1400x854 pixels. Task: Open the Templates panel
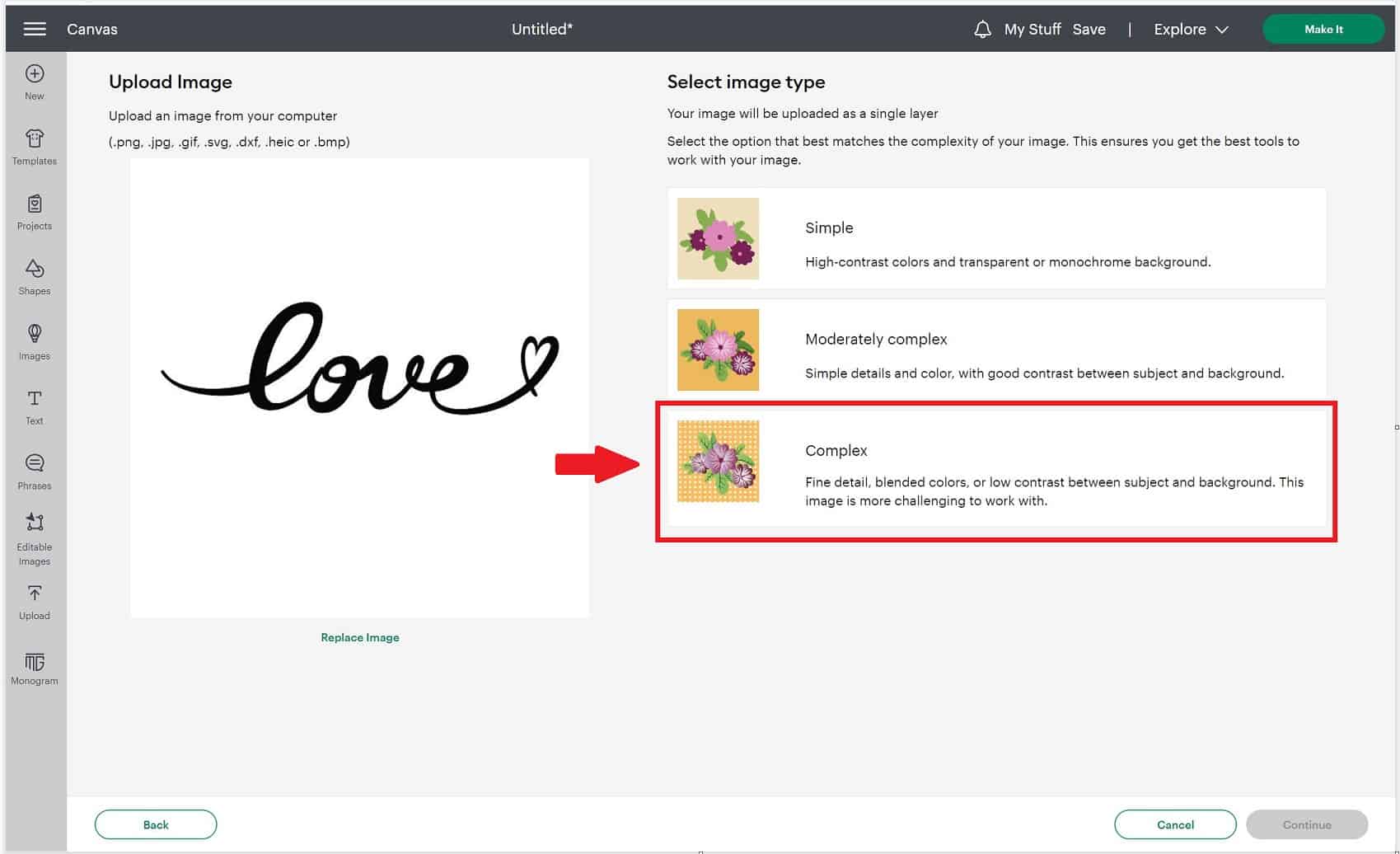[x=34, y=146]
